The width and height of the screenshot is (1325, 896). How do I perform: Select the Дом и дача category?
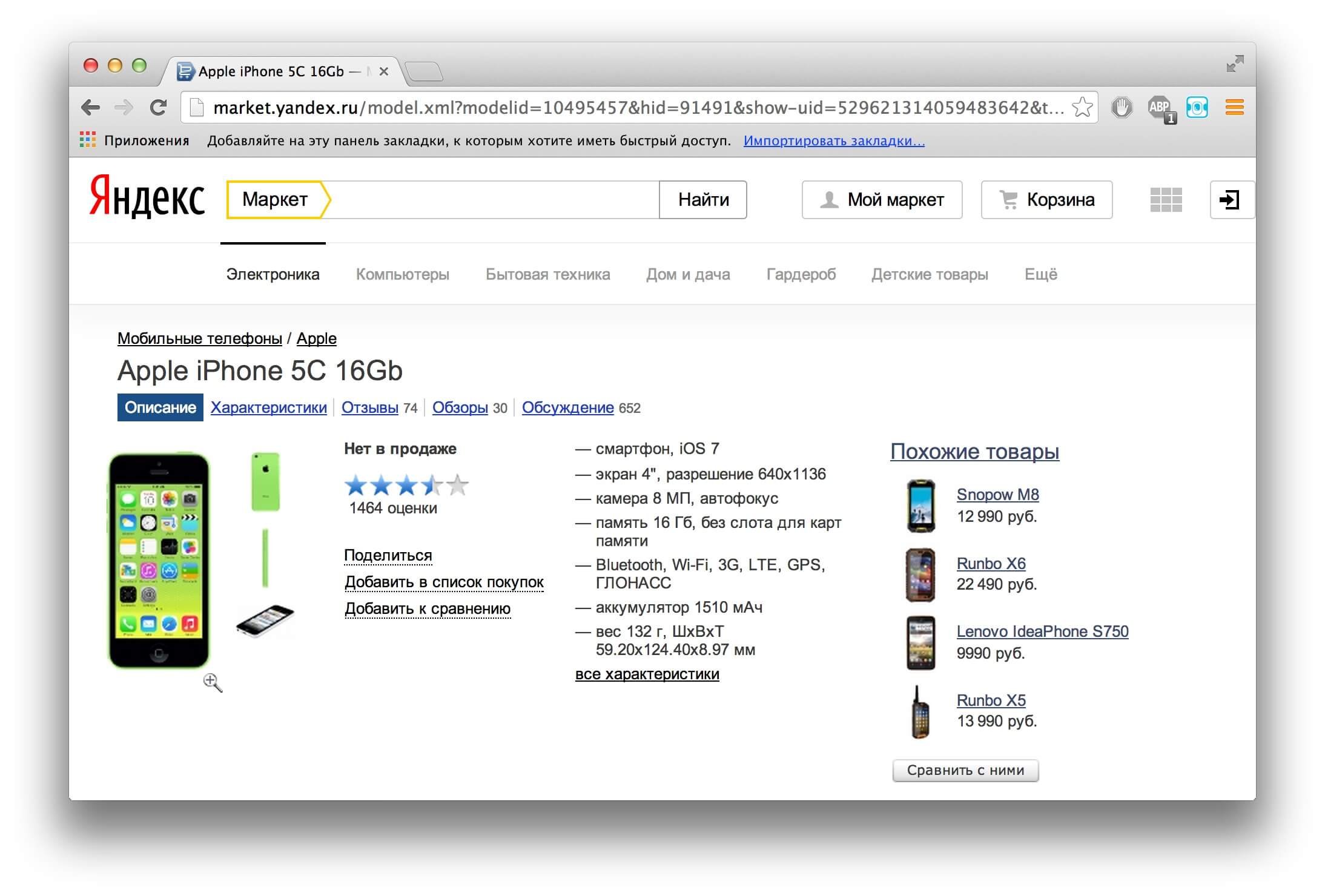pos(688,274)
